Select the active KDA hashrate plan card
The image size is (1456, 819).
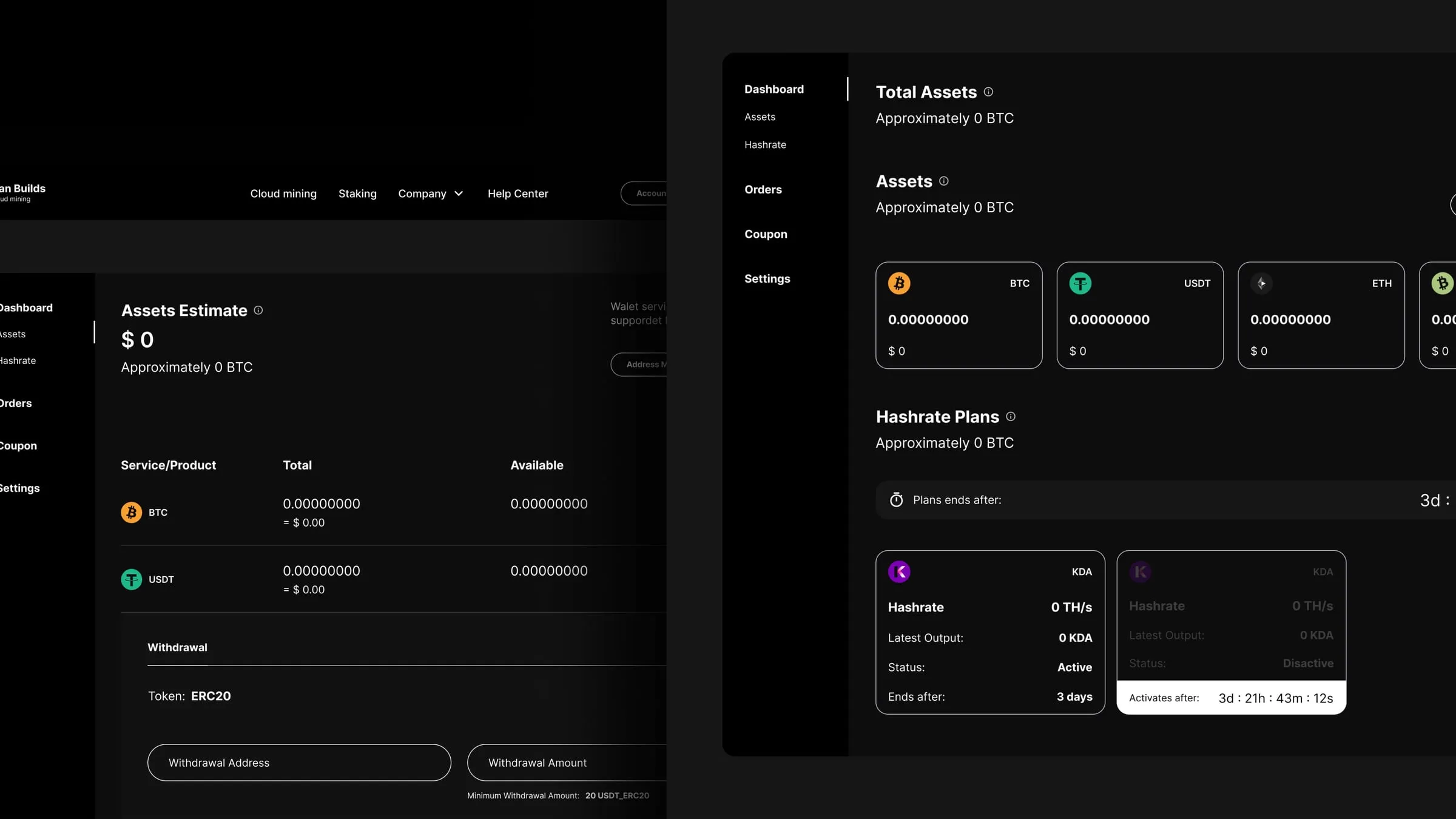coord(990,632)
